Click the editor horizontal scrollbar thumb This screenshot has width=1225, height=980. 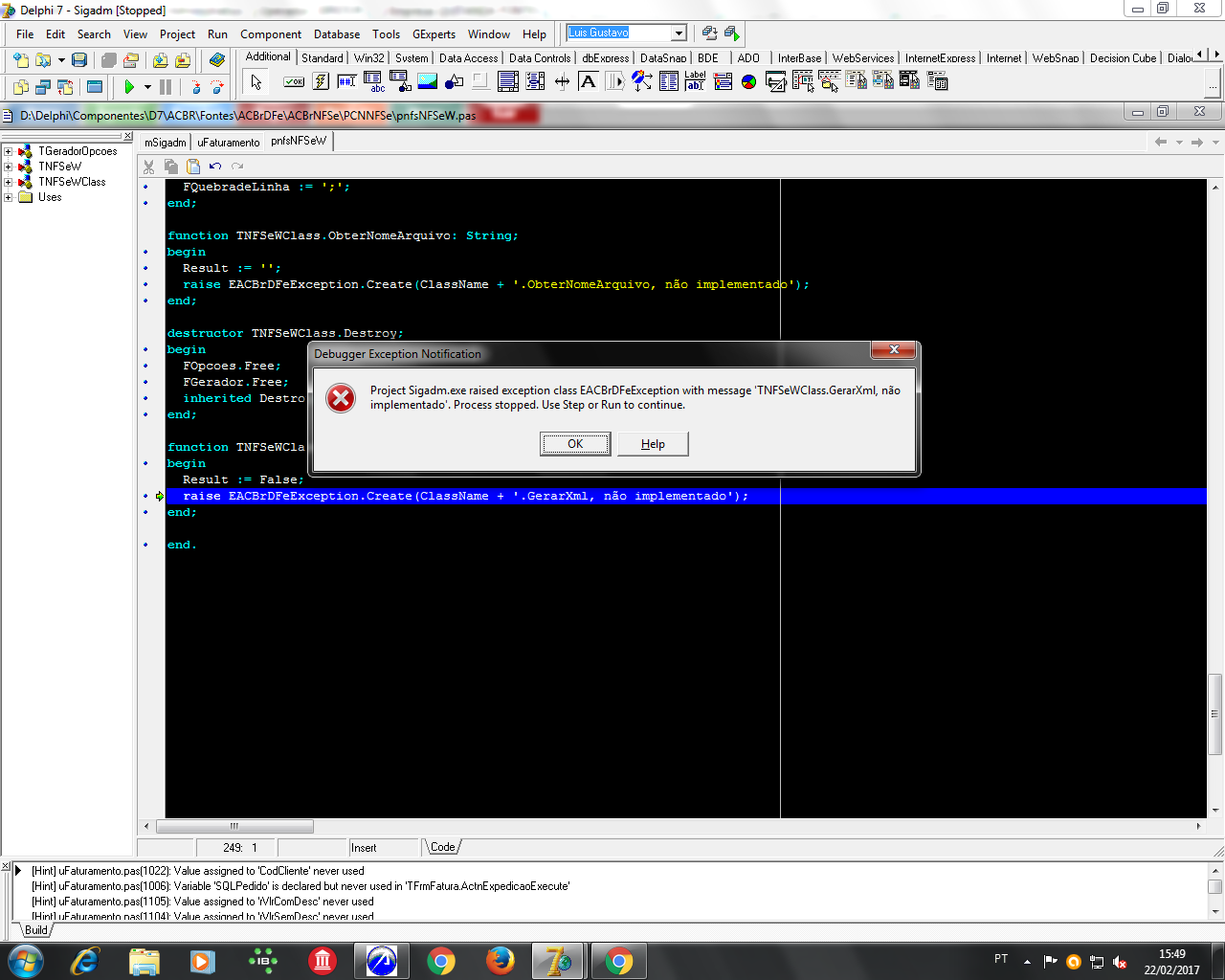click(234, 826)
